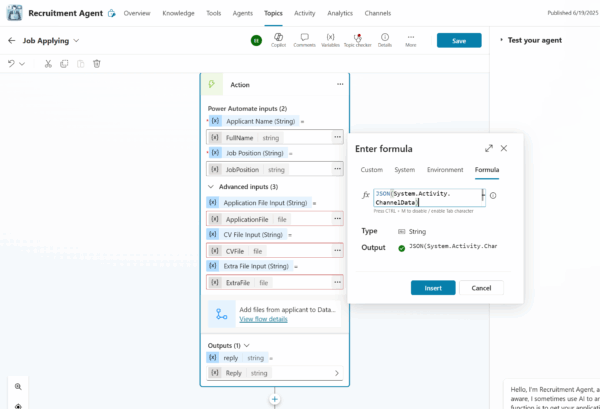Collapse the Outputs (1) section

(x=247, y=345)
